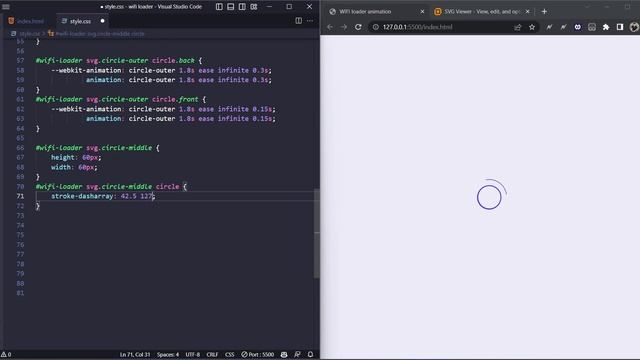Click the purple mask extension icon
This screenshot has width=640, height=360.
(578, 27)
